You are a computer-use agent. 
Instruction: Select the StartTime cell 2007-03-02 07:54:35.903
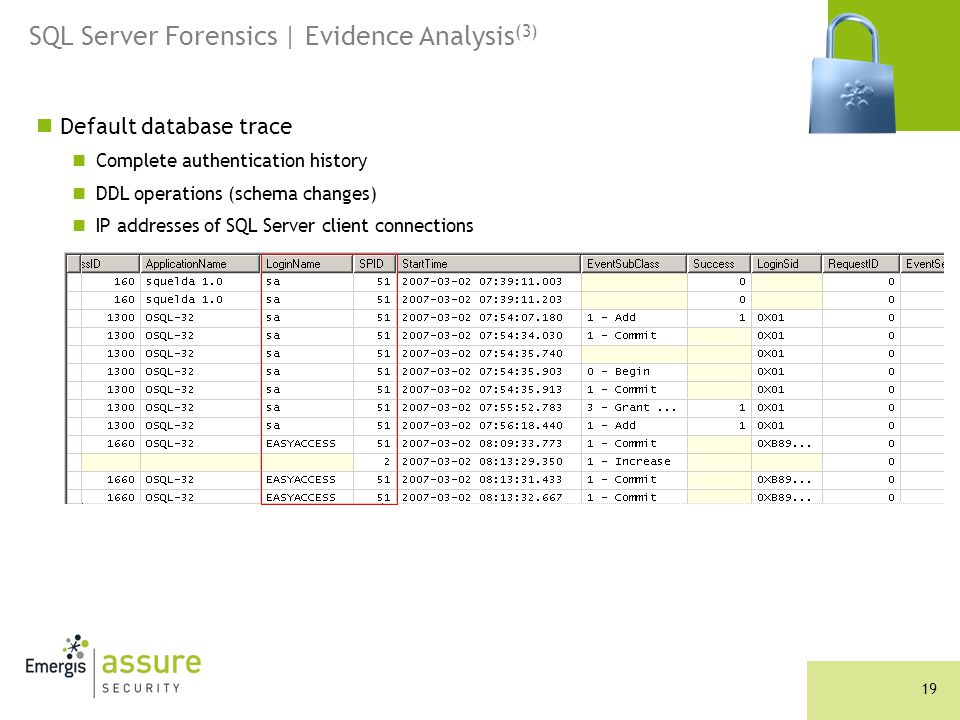tap(489, 372)
